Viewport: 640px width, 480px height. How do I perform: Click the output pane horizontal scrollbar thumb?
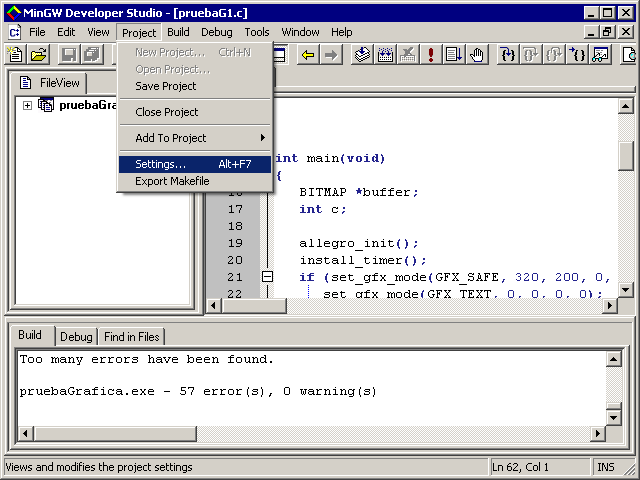pyautogui.click(x=115, y=433)
